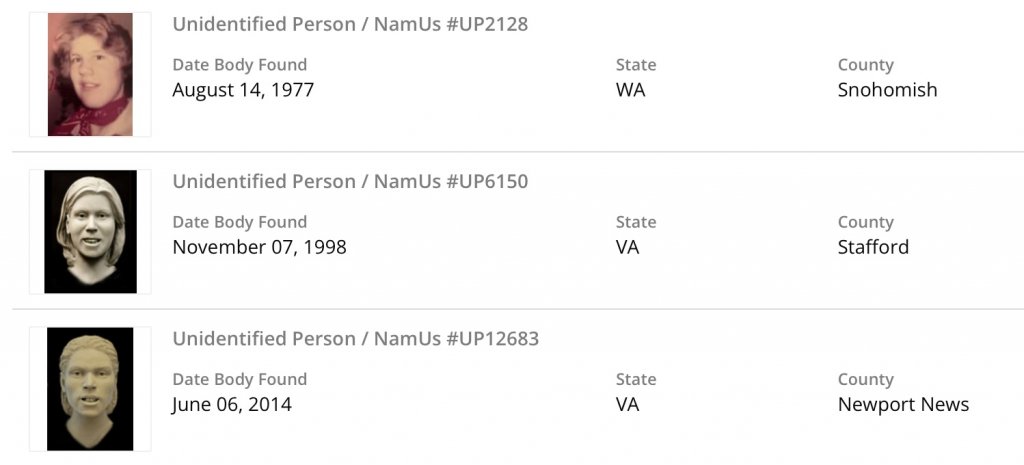
Task: Click the date November 07, 1998
Action: pos(259,247)
